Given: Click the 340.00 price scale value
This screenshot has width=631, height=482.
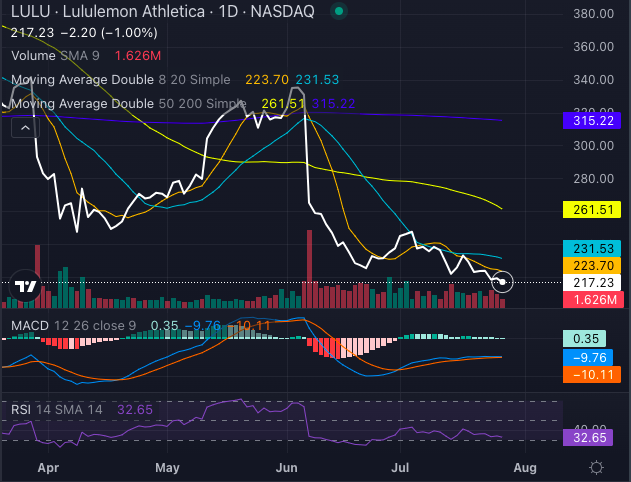Looking at the screenshot, I should tap(593, 80).
